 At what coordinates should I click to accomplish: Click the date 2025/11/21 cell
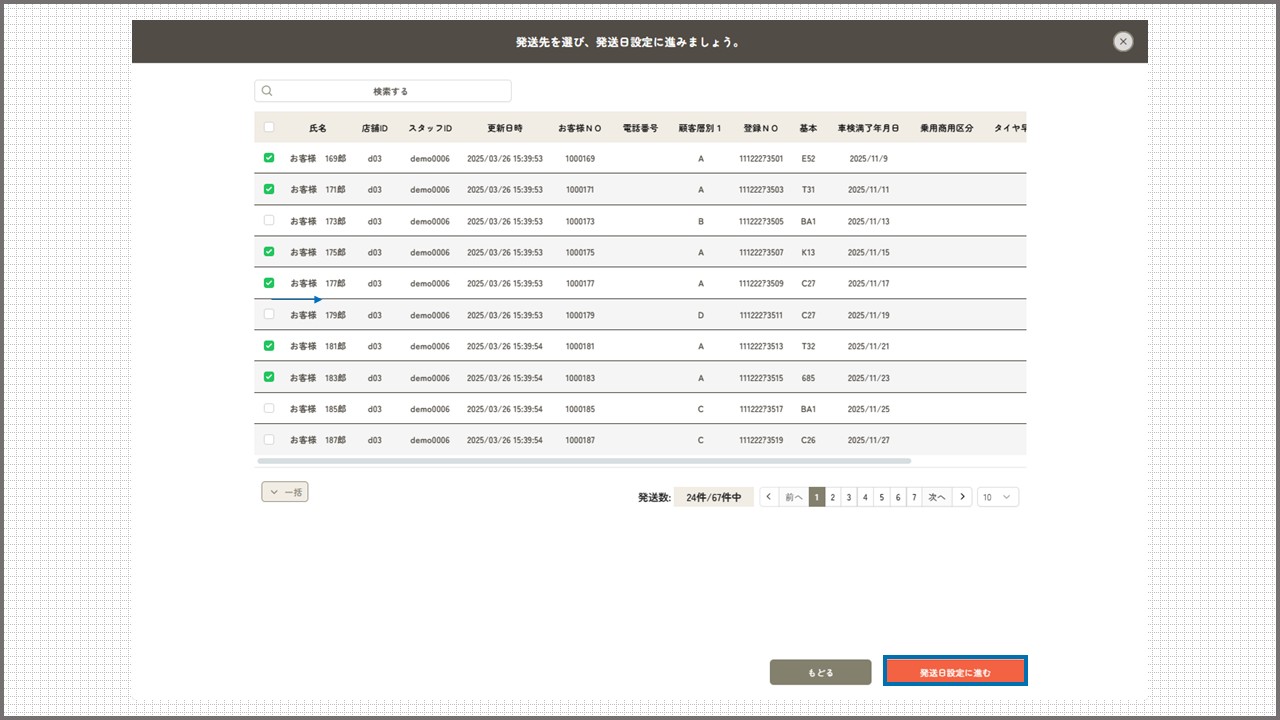click(868, 346)
